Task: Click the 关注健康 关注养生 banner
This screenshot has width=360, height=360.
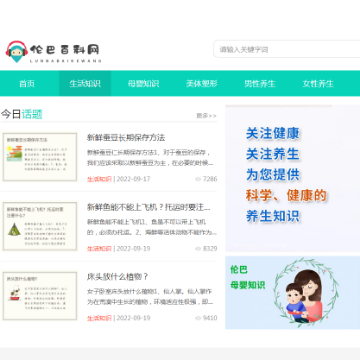Action: click(x=293, y=178)
